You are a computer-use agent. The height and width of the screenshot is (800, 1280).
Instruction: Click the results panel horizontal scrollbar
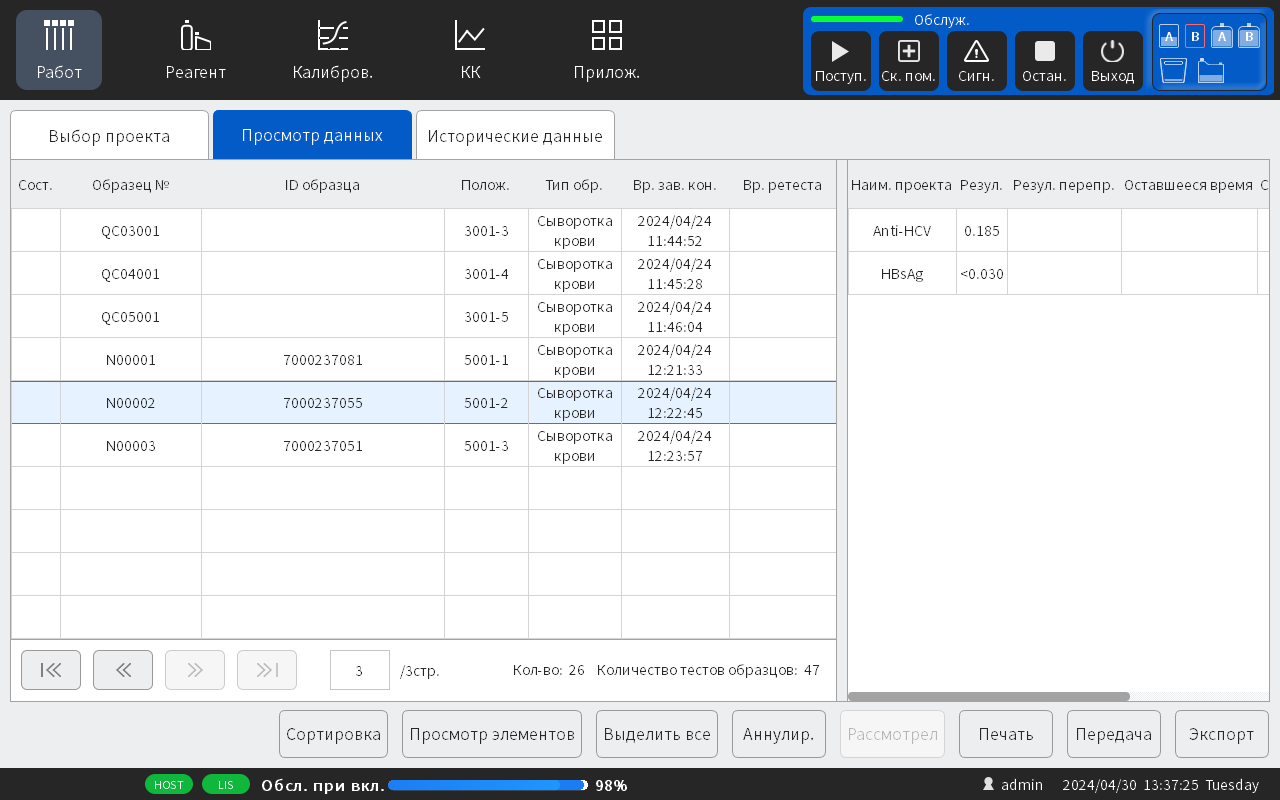pos(989,696)
